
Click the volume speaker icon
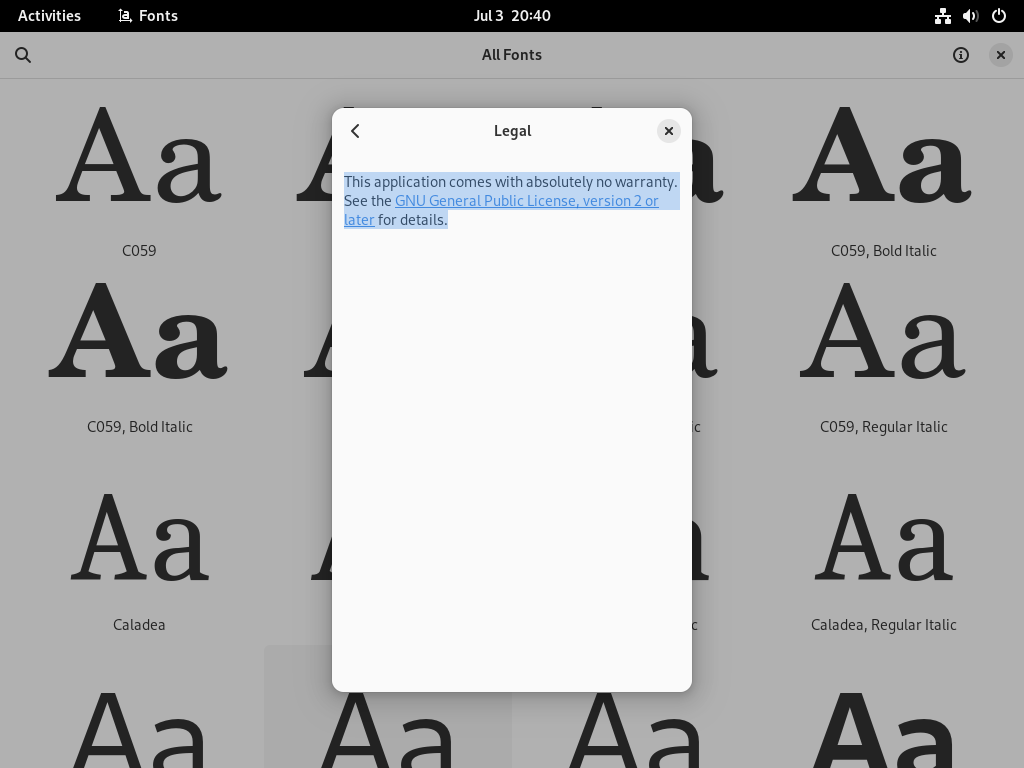970,16
